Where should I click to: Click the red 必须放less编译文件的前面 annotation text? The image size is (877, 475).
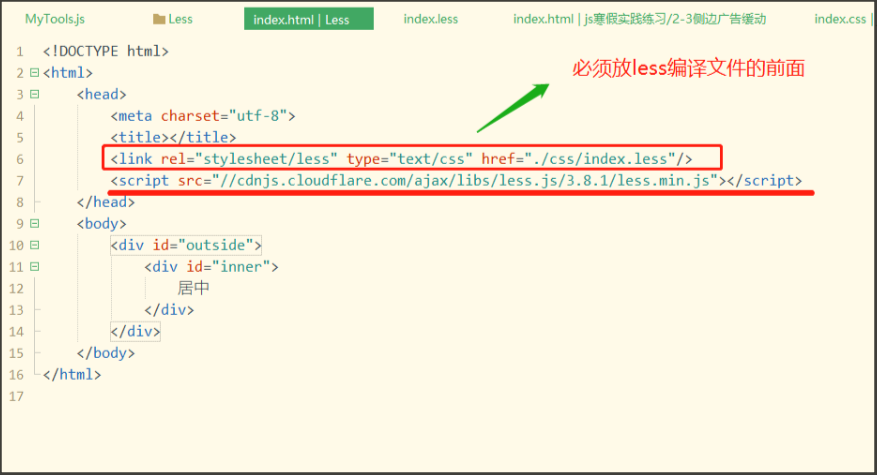tap(688, 69)
